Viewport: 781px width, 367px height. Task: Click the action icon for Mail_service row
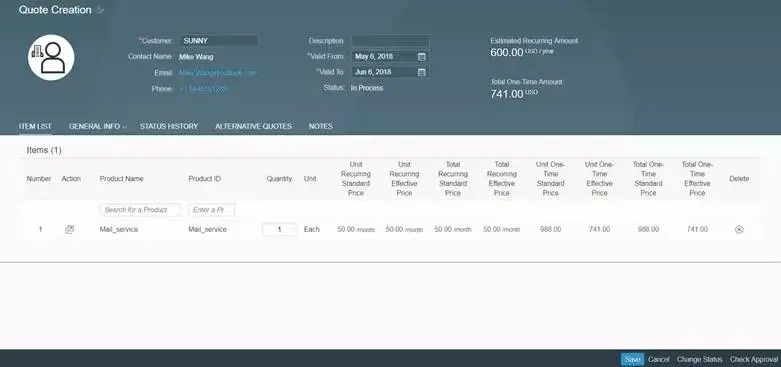tap(70, 230)
